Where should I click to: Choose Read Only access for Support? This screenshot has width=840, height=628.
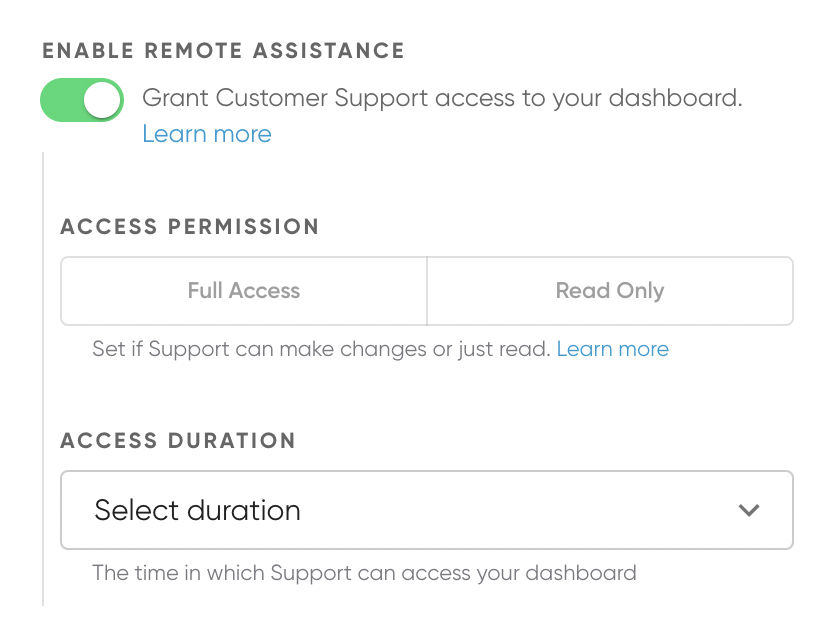coord(610,291)
